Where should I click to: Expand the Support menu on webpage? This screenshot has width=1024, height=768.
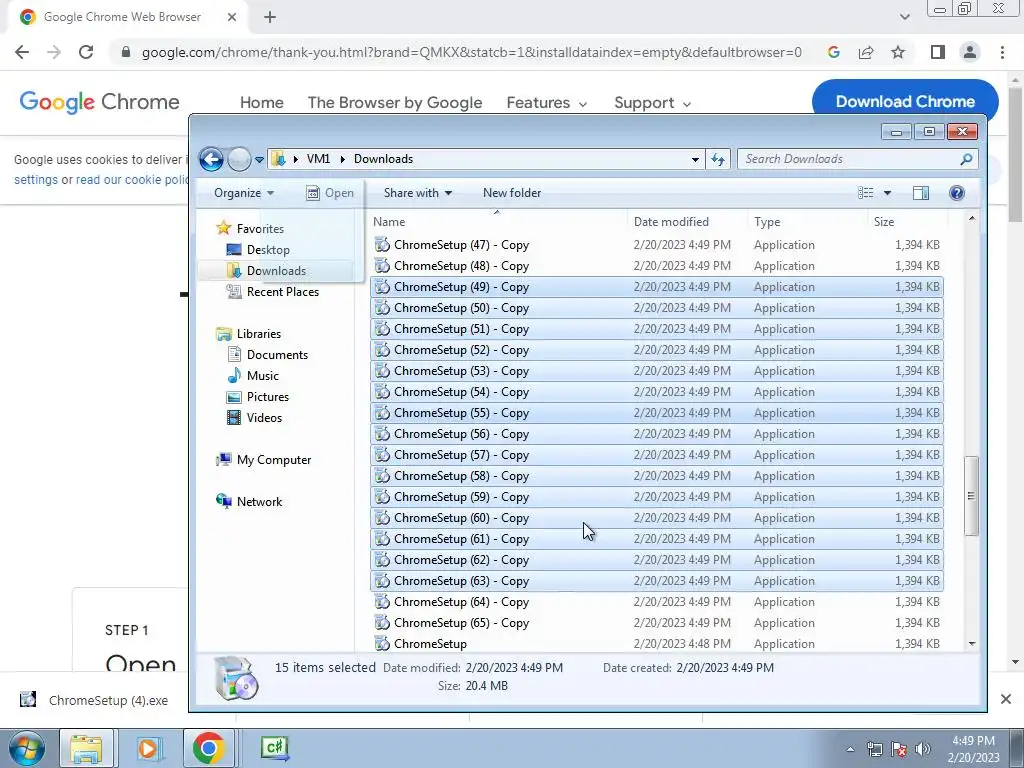pos(652,103)
